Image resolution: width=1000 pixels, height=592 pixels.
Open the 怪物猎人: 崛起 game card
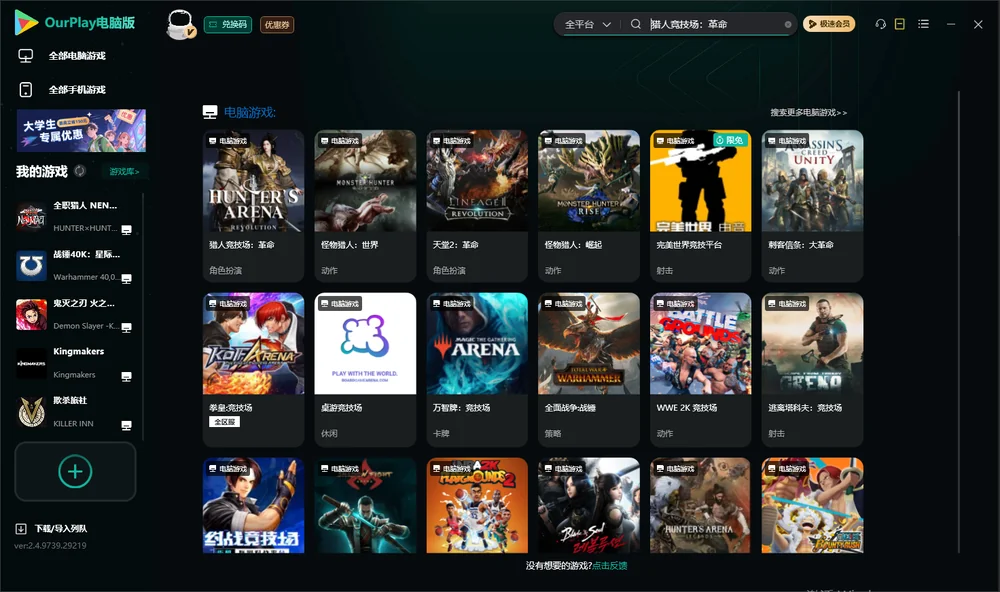point(589,206)
